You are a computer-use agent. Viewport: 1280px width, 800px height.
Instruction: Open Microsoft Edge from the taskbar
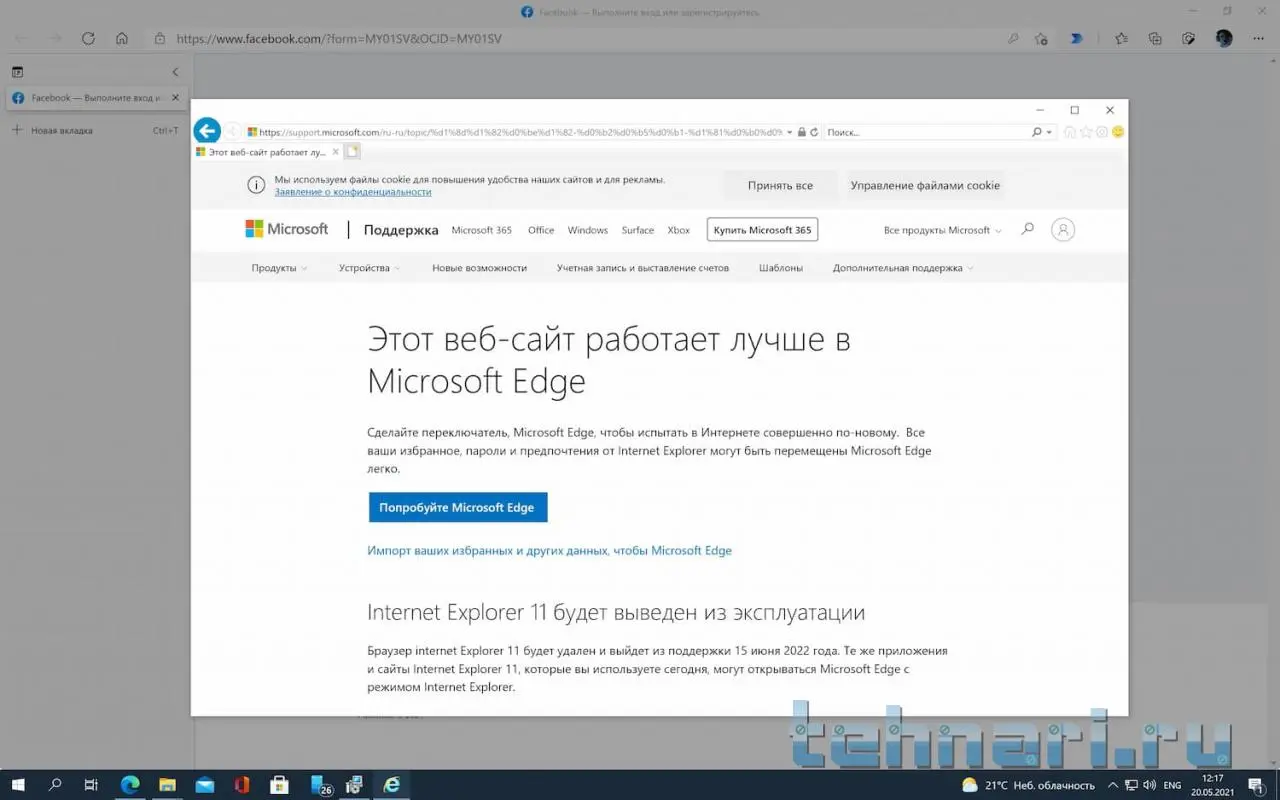click(x=130, y=785)
